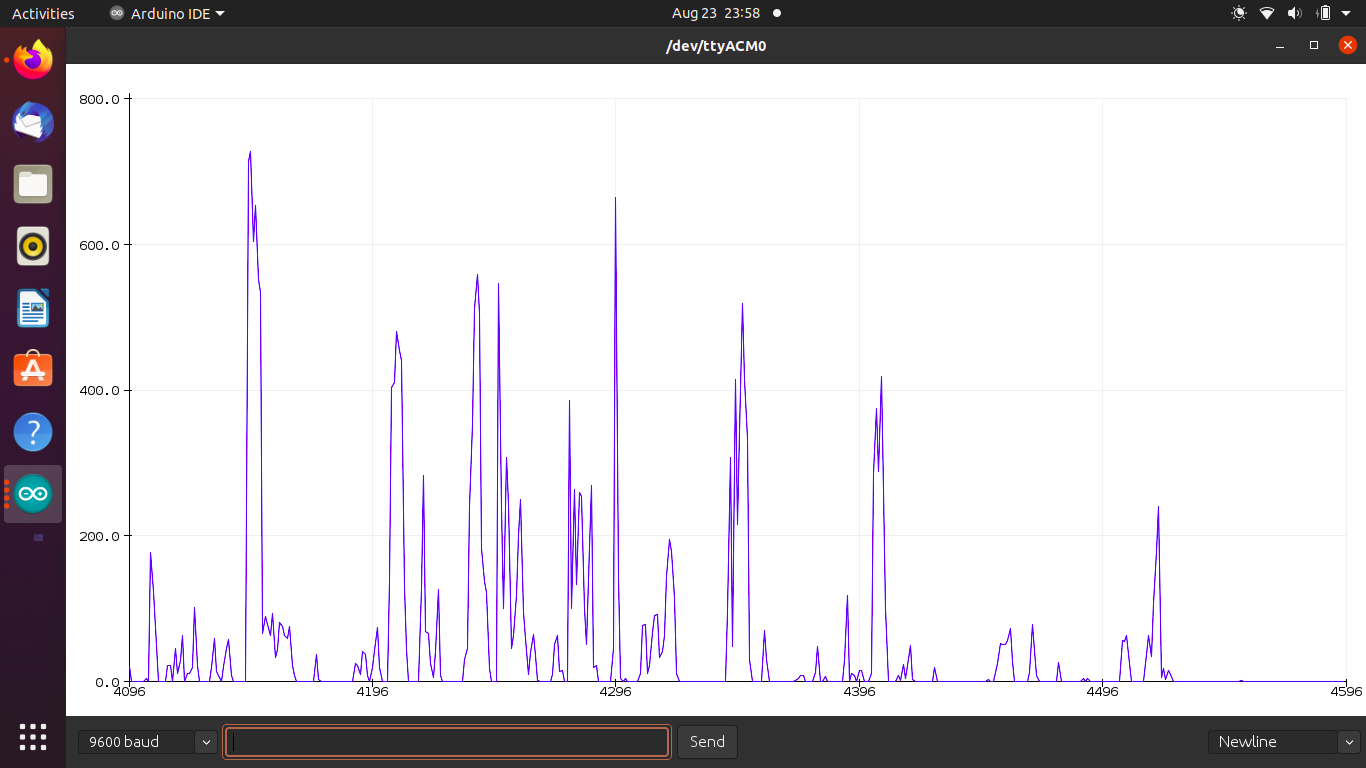Open the Files manager icon
The image size is (1366, 768).
point(33,184)
